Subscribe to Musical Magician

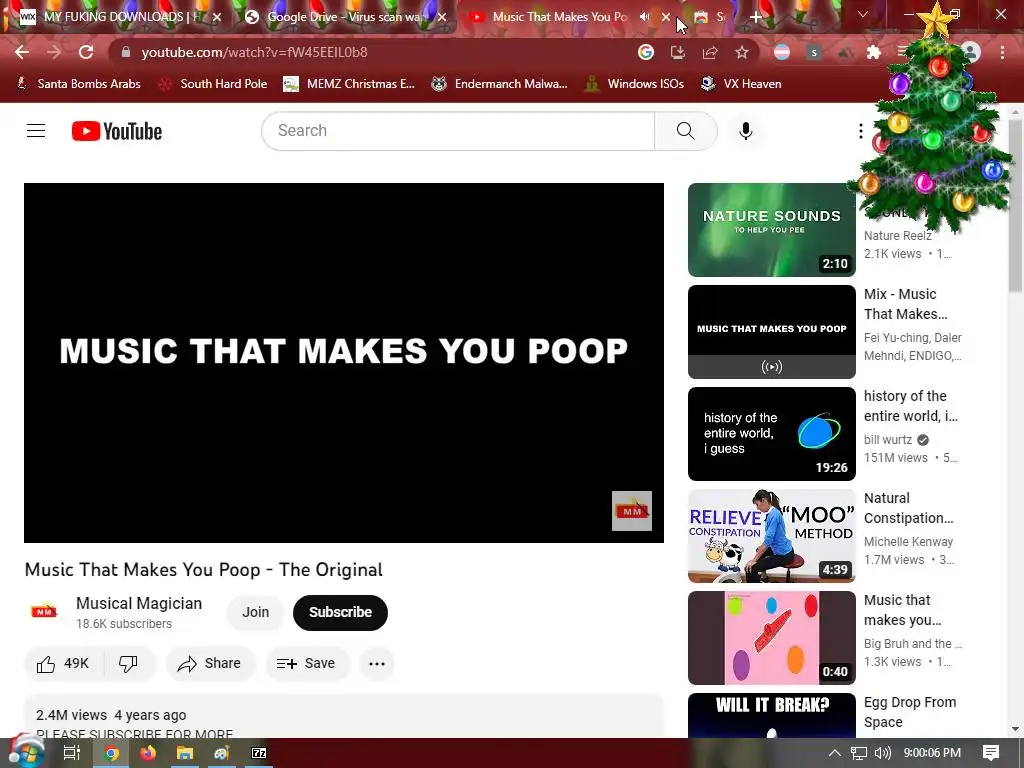(340, 613)
